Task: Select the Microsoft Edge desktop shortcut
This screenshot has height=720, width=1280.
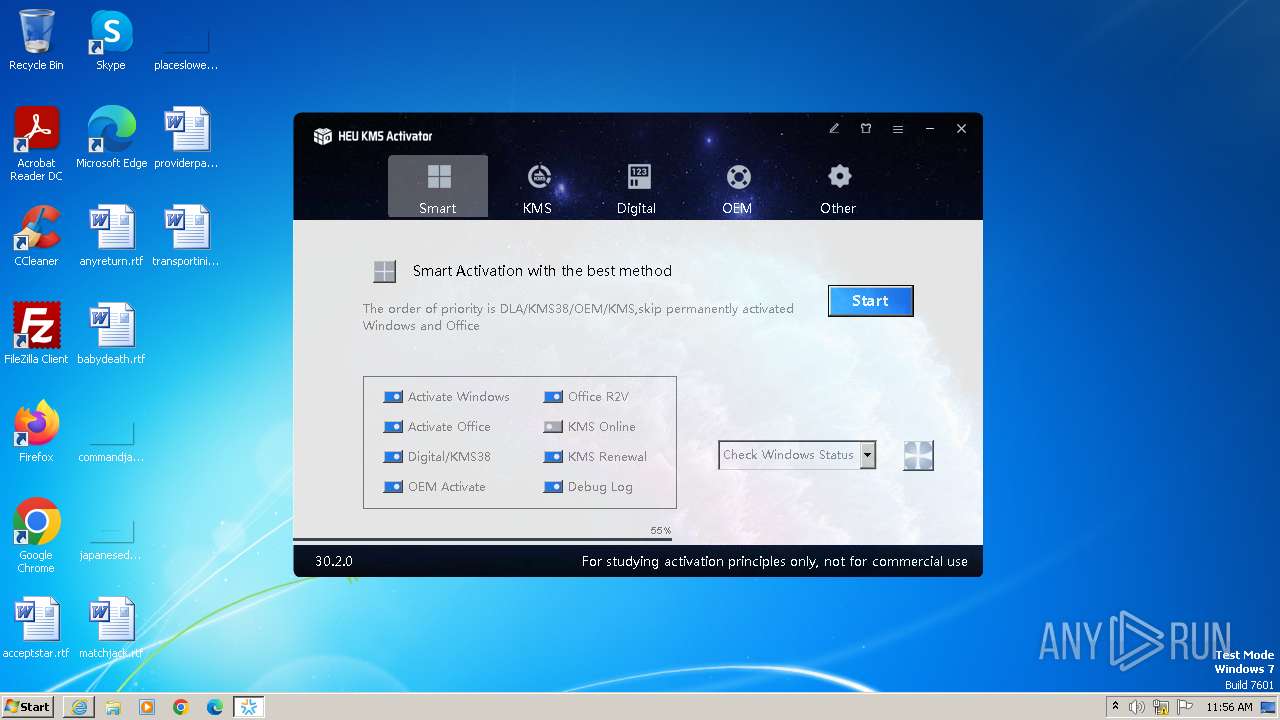Action: [x=111, y=137]
